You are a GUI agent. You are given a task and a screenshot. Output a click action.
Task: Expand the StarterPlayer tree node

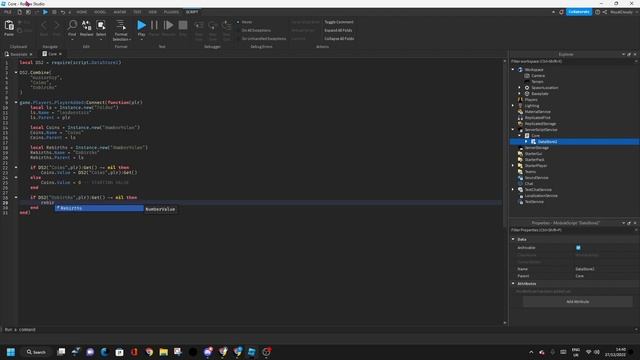click(x=513, y=166)
